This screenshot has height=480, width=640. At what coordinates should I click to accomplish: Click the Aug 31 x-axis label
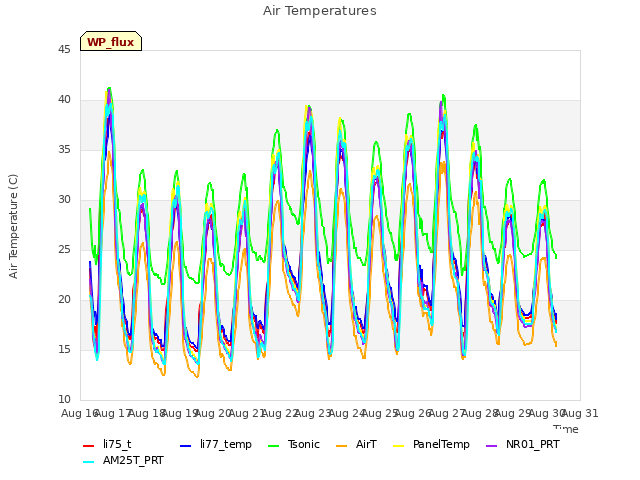580,413
